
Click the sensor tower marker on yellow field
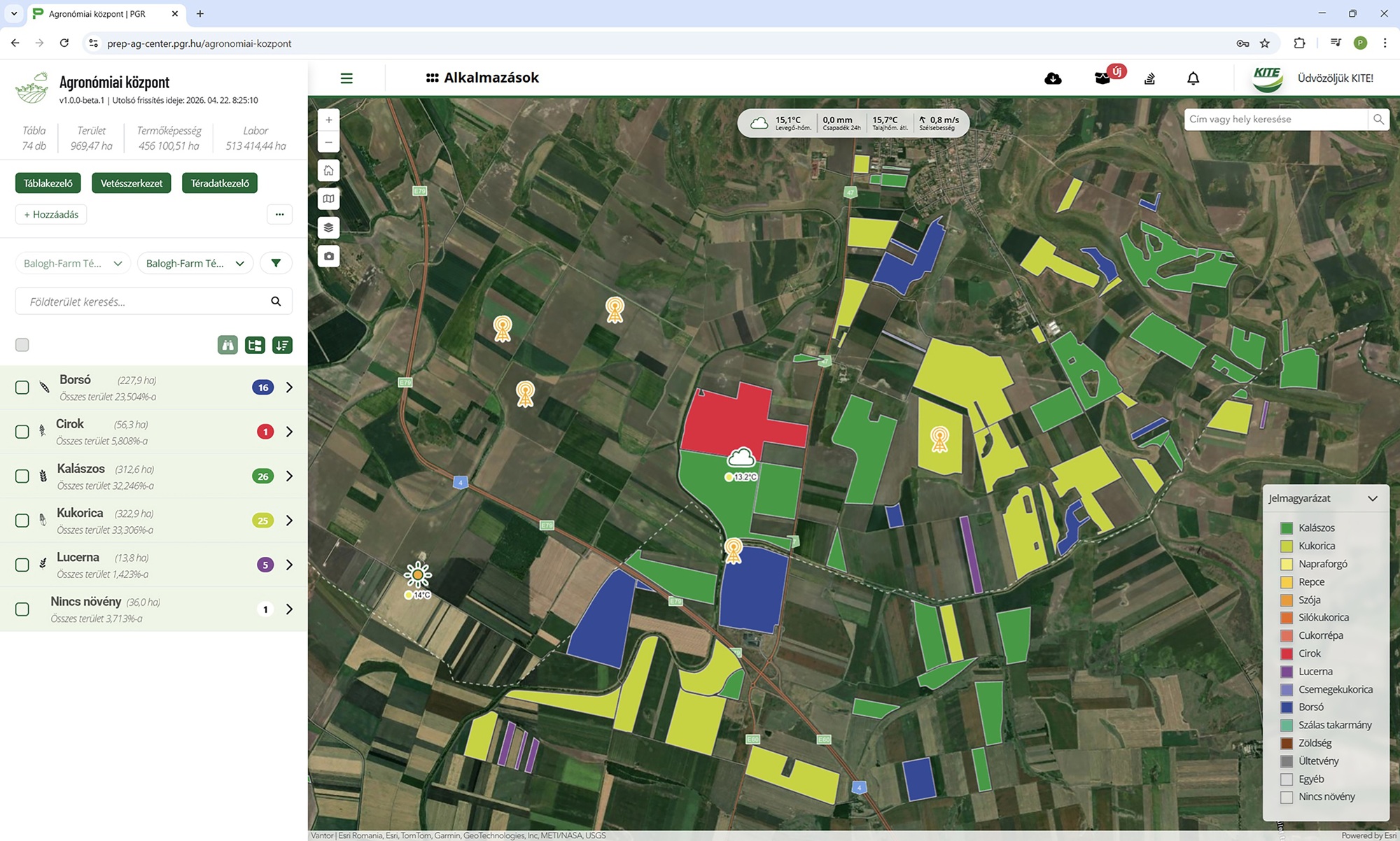click(x=939, y=439)
